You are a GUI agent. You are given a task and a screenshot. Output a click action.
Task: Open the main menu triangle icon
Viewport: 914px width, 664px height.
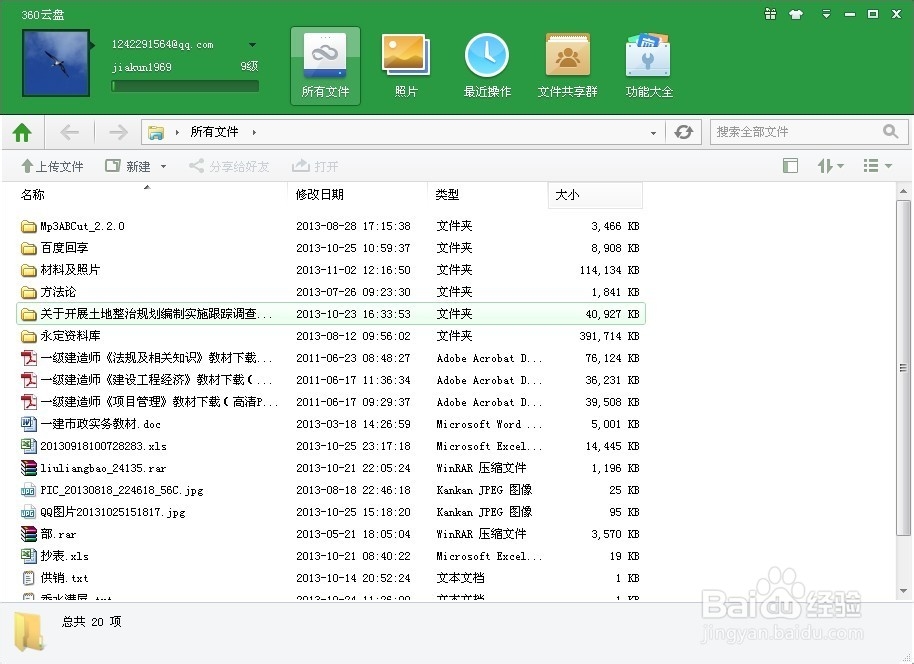[826, 14]
